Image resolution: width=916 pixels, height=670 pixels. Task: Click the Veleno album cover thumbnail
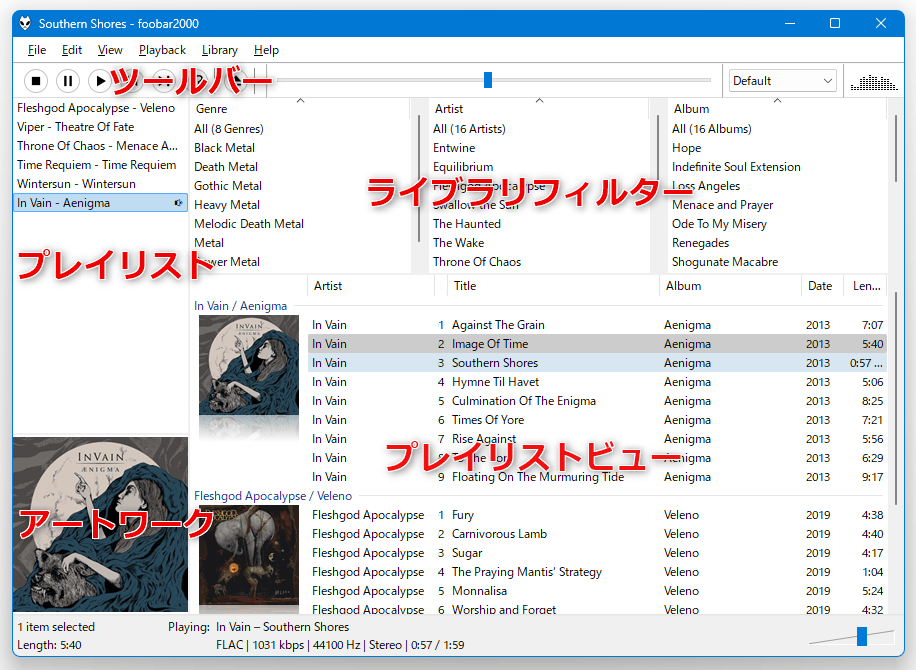[x=249, y=556]
